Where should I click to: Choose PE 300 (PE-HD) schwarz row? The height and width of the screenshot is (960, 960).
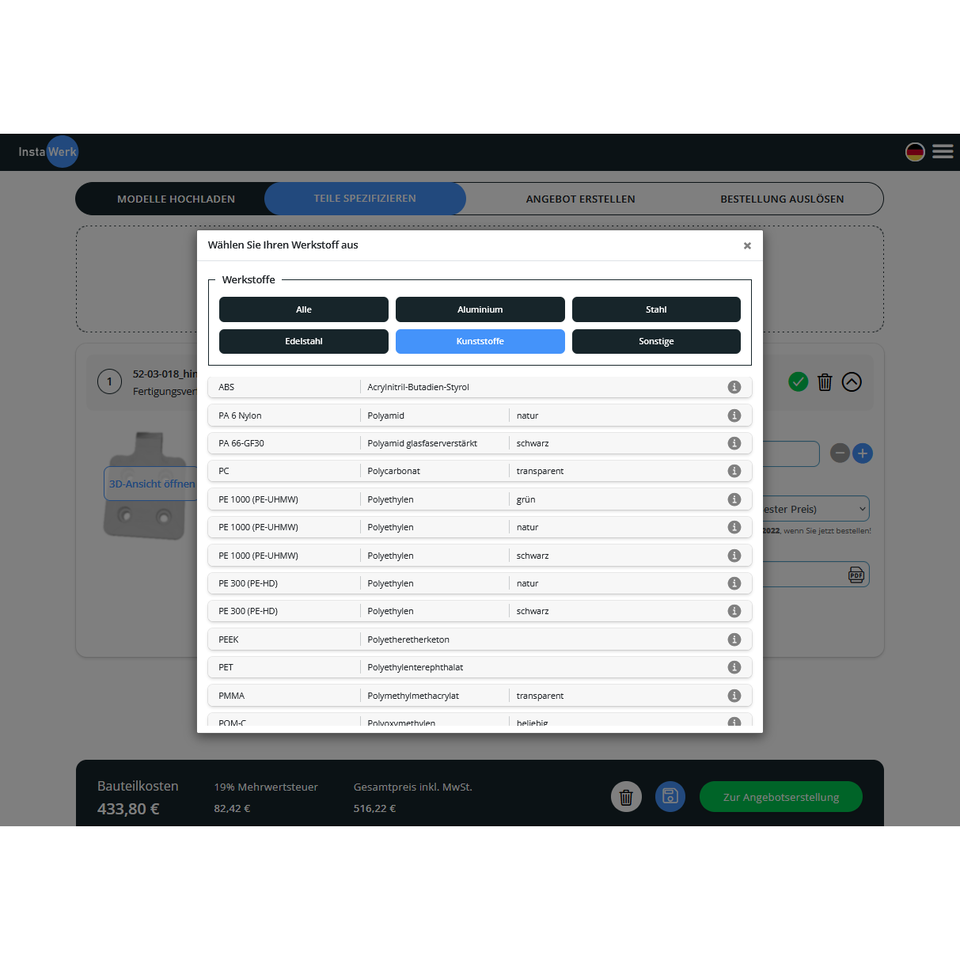click(x=479, y=611)
